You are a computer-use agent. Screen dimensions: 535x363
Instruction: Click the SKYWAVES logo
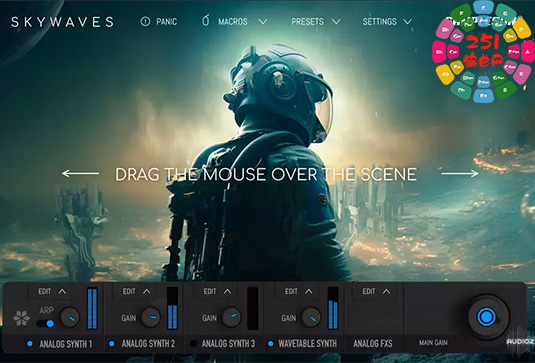coord(62,22)
